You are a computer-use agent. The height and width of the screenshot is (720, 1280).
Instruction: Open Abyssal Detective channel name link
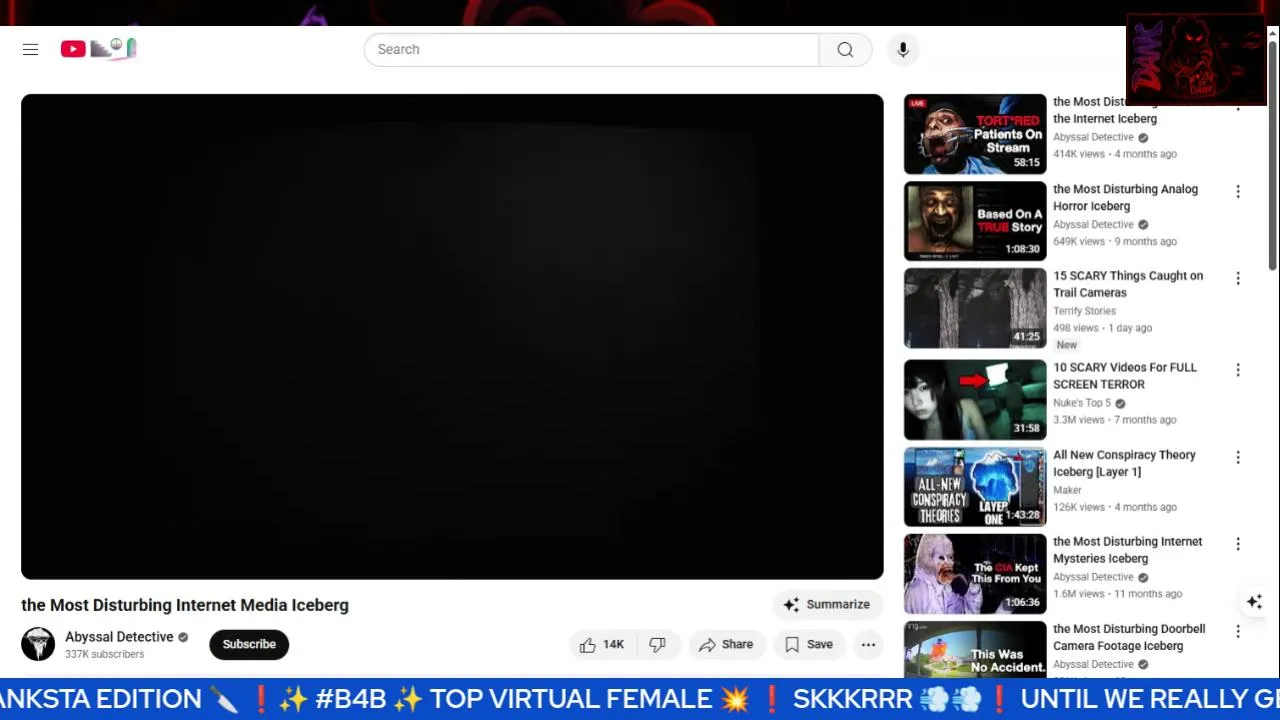[x=119, y=637]
